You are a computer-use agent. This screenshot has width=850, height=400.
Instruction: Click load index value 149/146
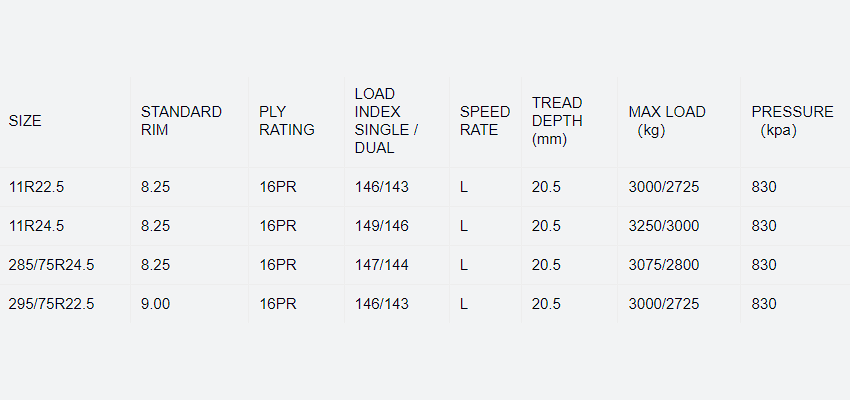[x=382, y=226]
